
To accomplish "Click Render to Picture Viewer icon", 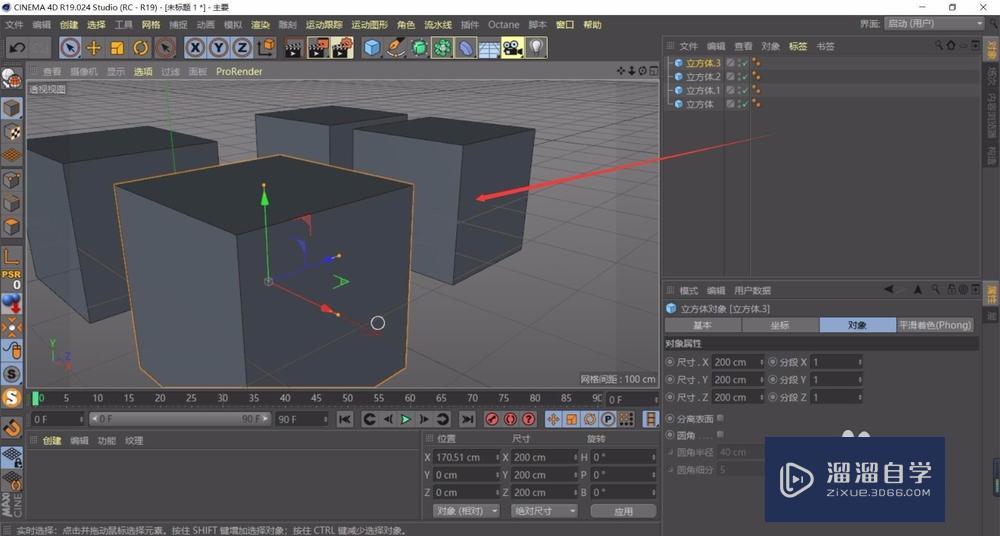I will [318, 48].
